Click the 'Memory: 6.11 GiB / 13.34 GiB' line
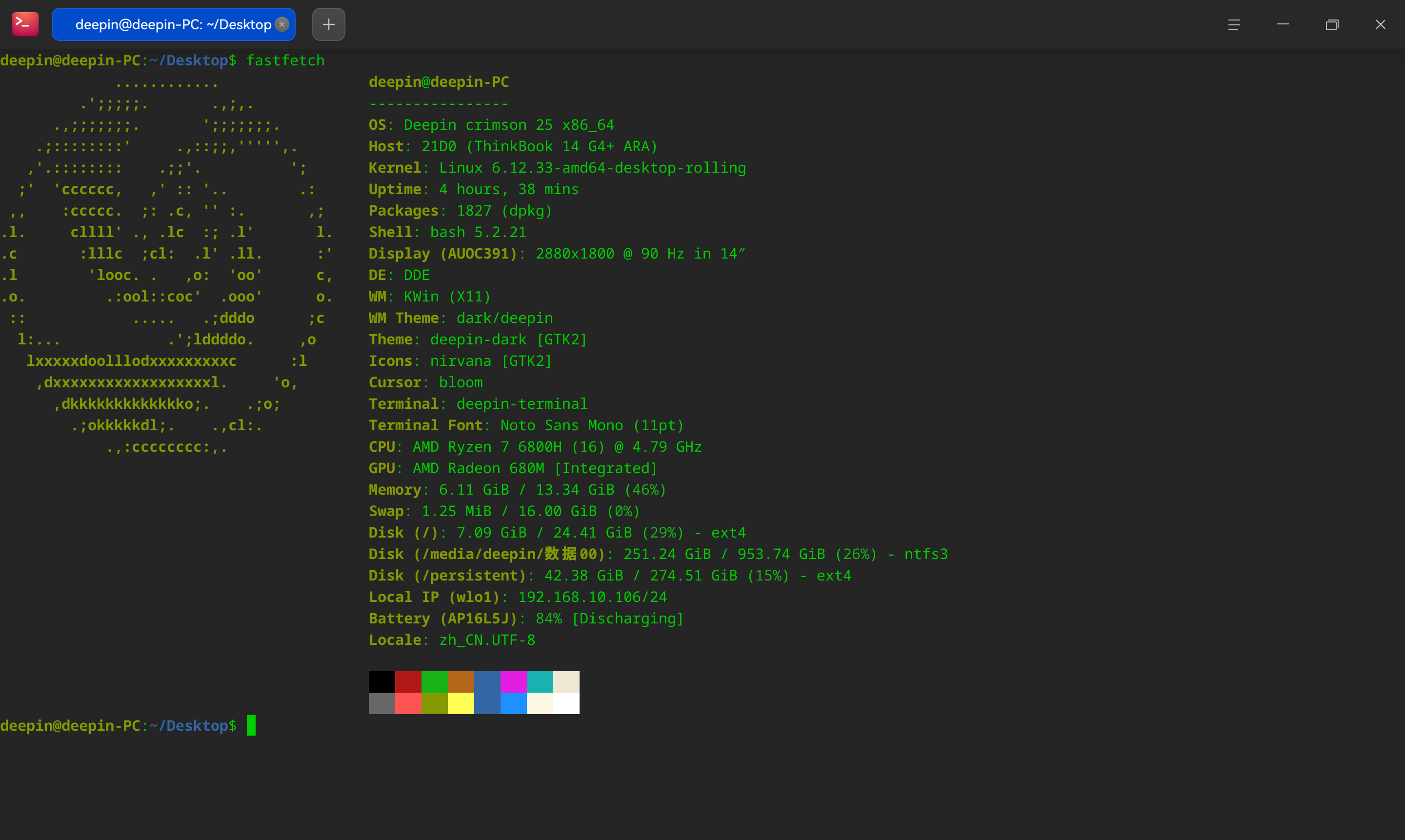Image resolution: width=1405 pixels, height=840 pixels. pos(518,490)
